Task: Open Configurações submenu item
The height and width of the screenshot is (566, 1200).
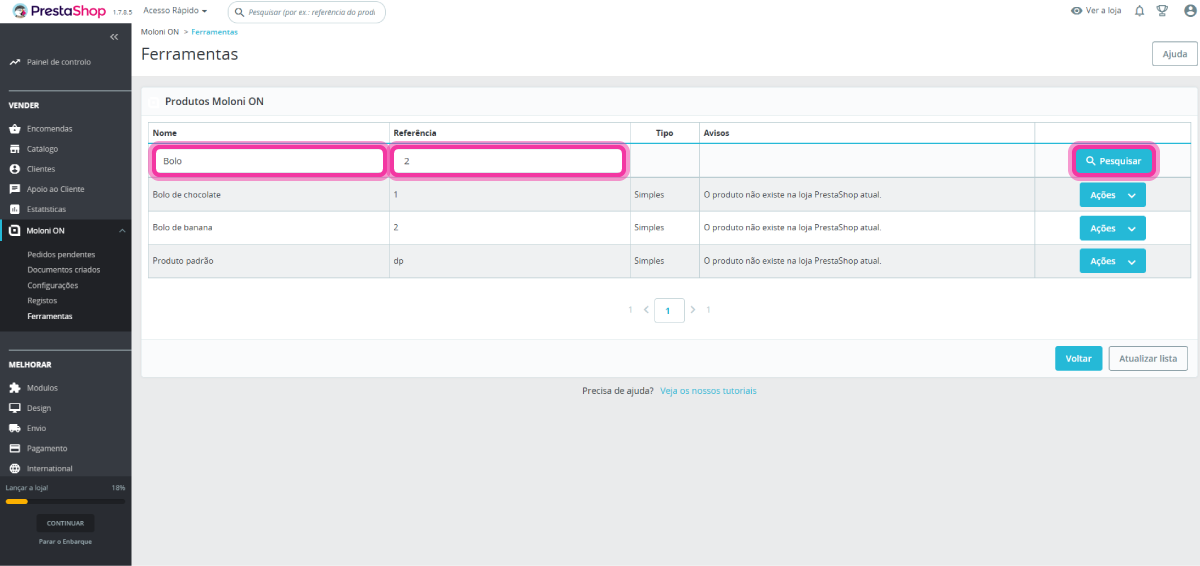Action: pos(54,285)
